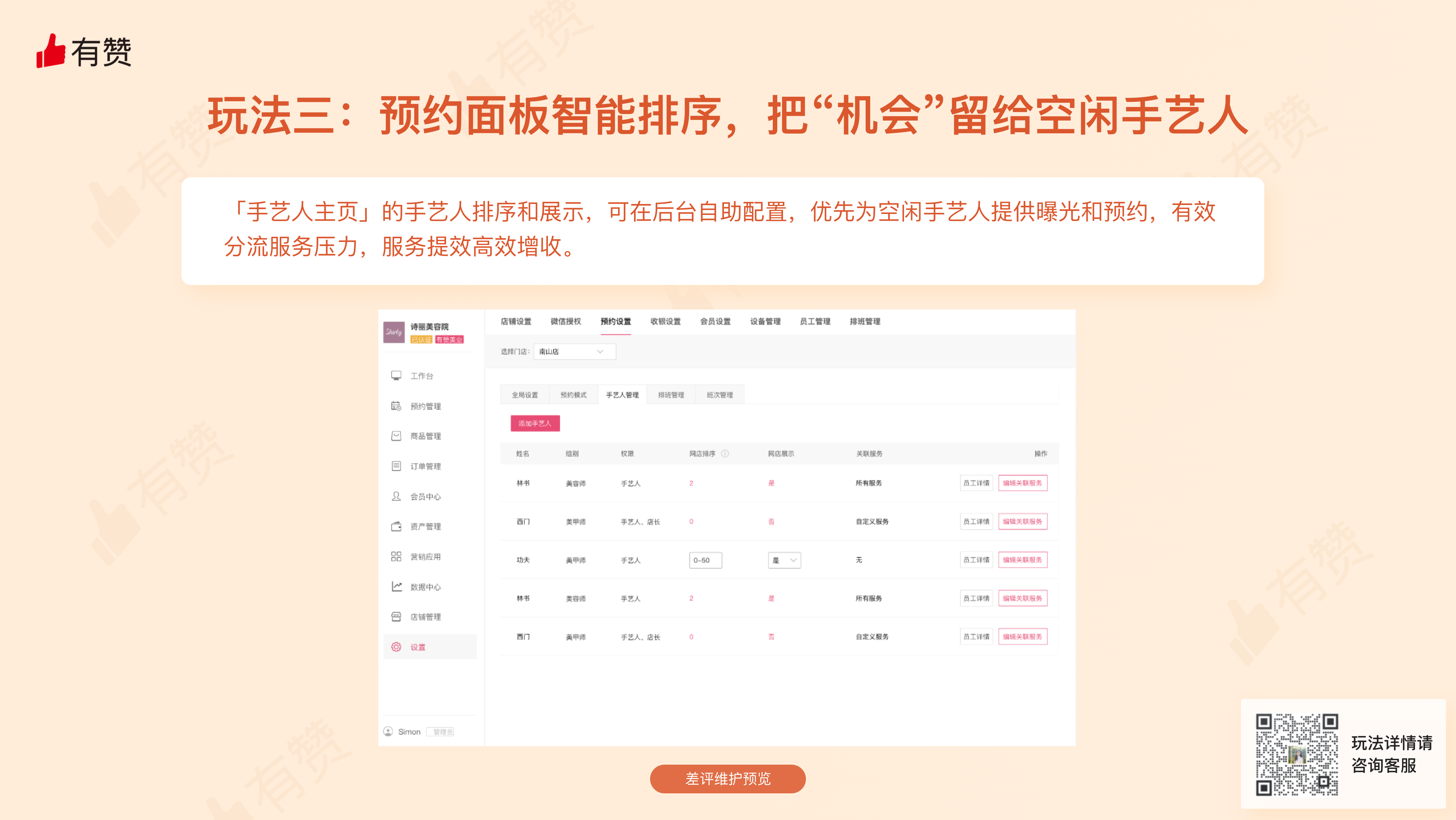The height and width of the screenshot is (820, 1456).
Task: Click the 功夫 name cell
Action: tap(523, 560)
